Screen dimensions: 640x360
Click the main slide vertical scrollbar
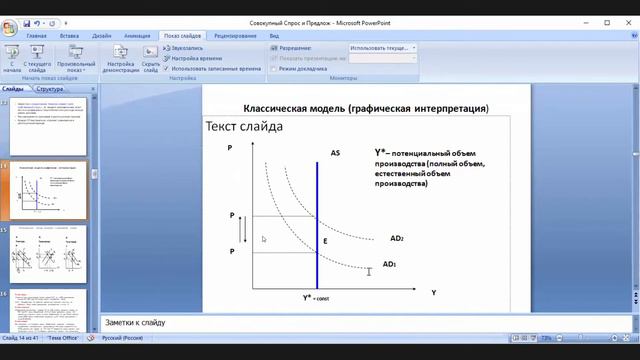(x=636, y=188)
